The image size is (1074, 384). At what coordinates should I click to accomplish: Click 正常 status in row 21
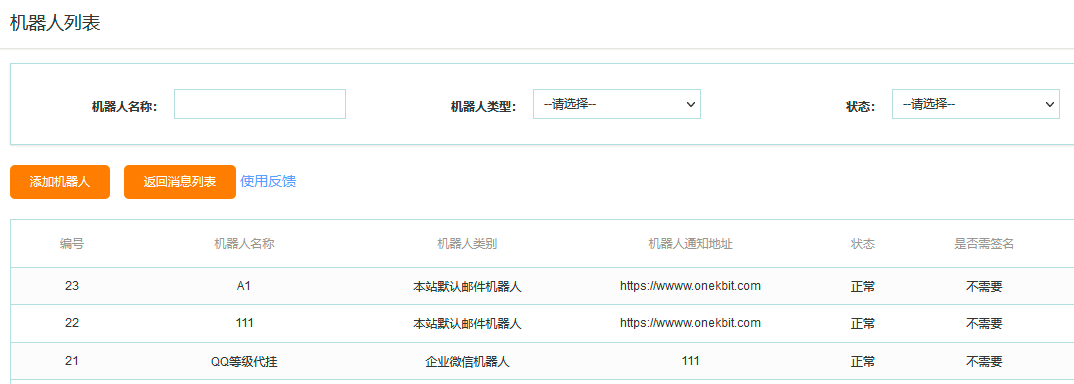863,361
